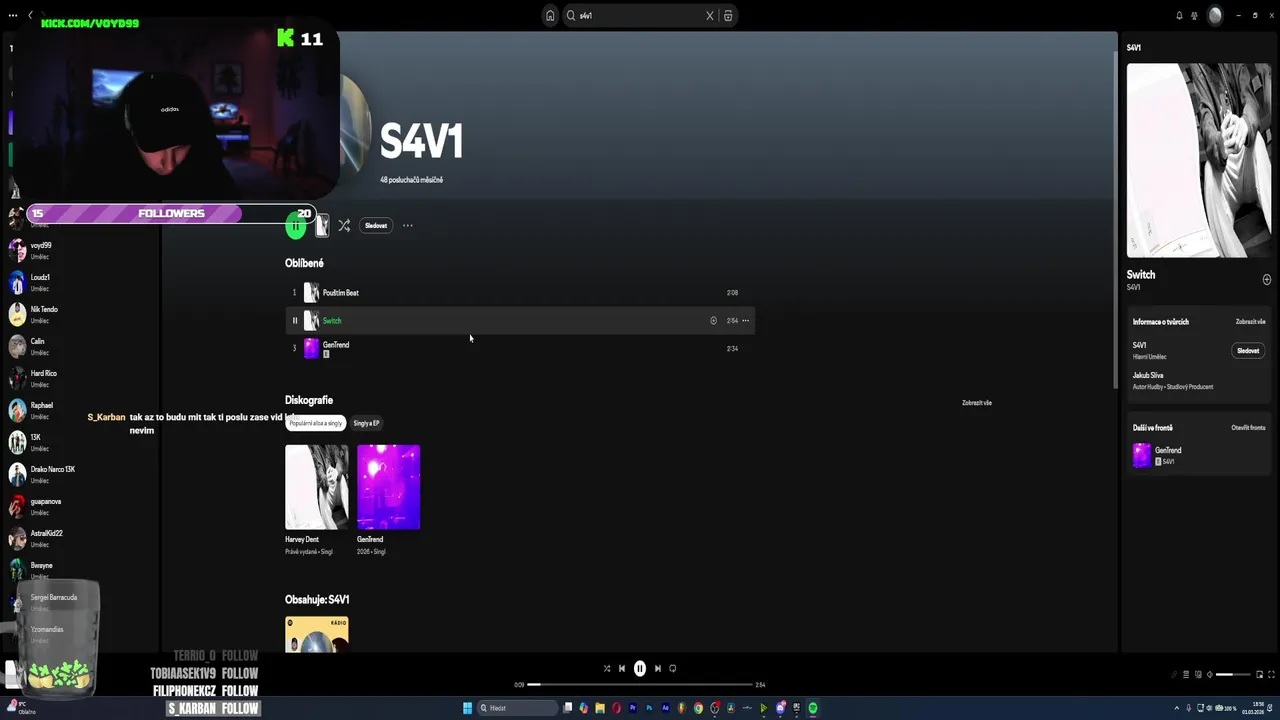Toggle shuffle in bottom player bar
The width and height of the screenshot is (1280, 720).
607,669
